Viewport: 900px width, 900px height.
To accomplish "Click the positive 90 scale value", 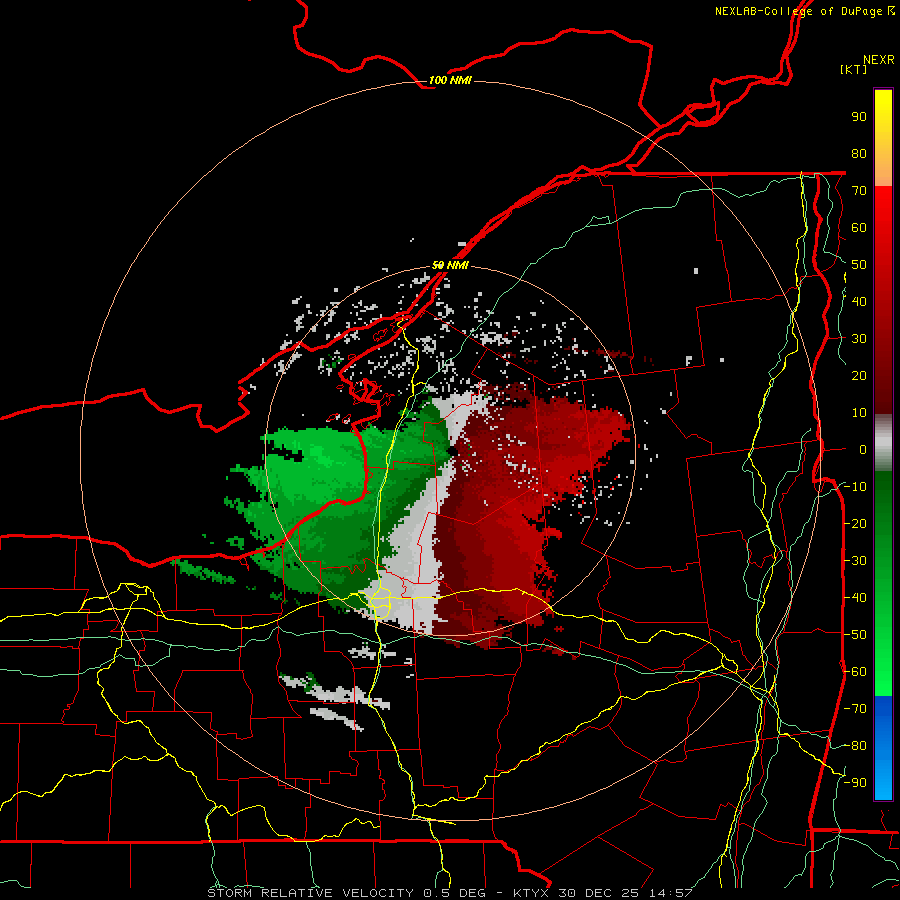I will coord(859,117).
